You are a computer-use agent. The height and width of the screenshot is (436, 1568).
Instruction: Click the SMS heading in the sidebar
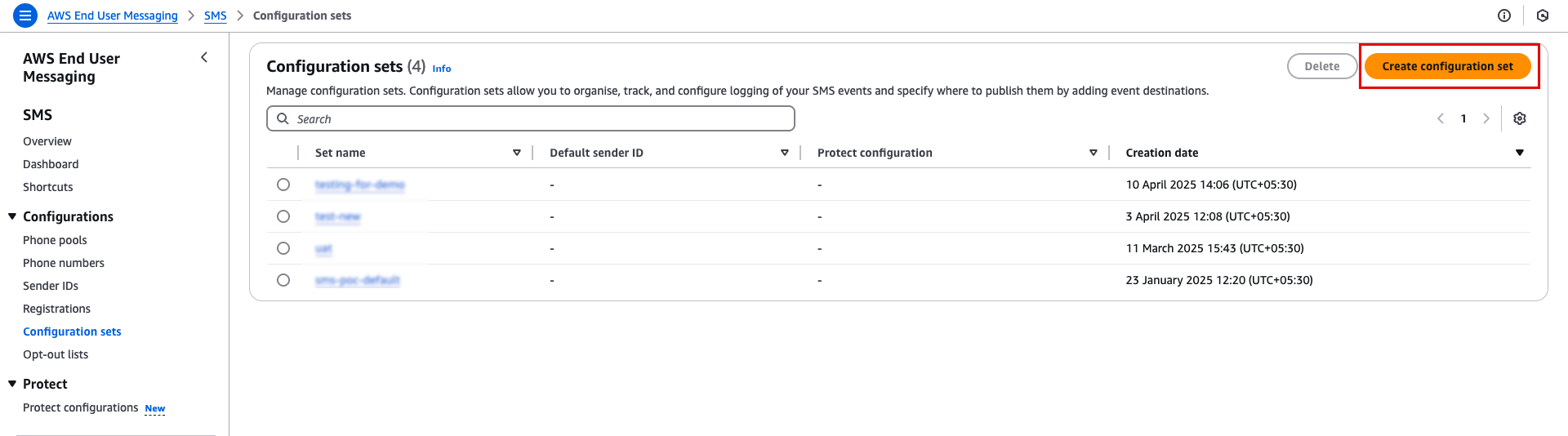[38, 115]
